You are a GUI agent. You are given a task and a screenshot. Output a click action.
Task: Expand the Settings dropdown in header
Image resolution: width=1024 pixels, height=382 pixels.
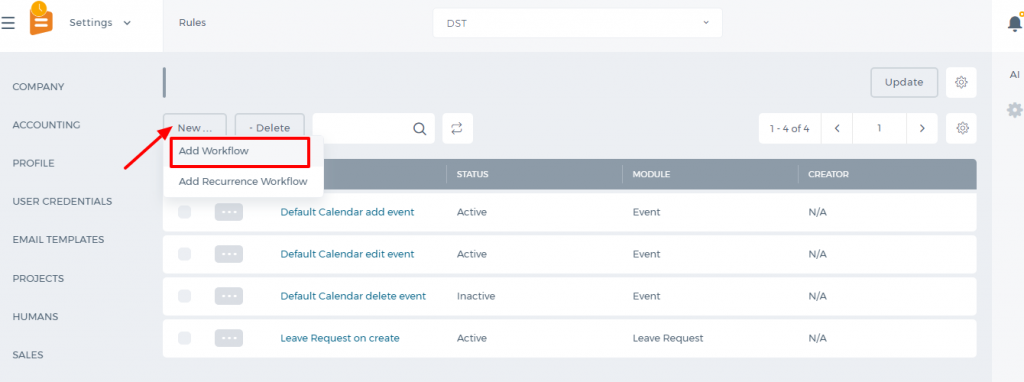pyautogui.click(x=100, y=23)
